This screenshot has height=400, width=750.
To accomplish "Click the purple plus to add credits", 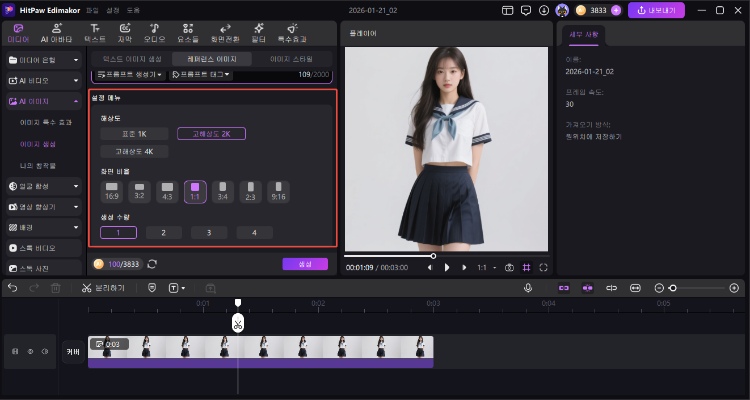I will (x=616, y=10).
